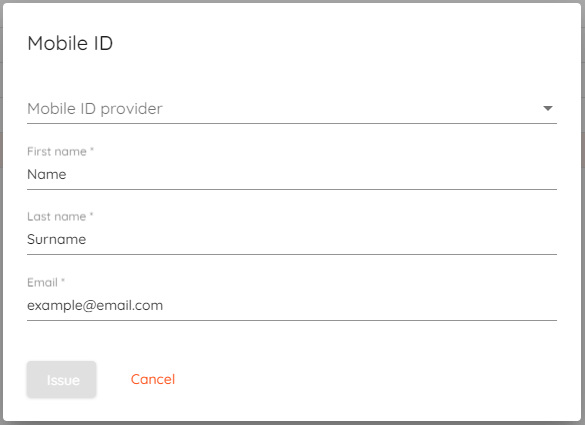This screenshot has width=585, height=425.
Task: Click the text Name in First name field
Action: 47,174
